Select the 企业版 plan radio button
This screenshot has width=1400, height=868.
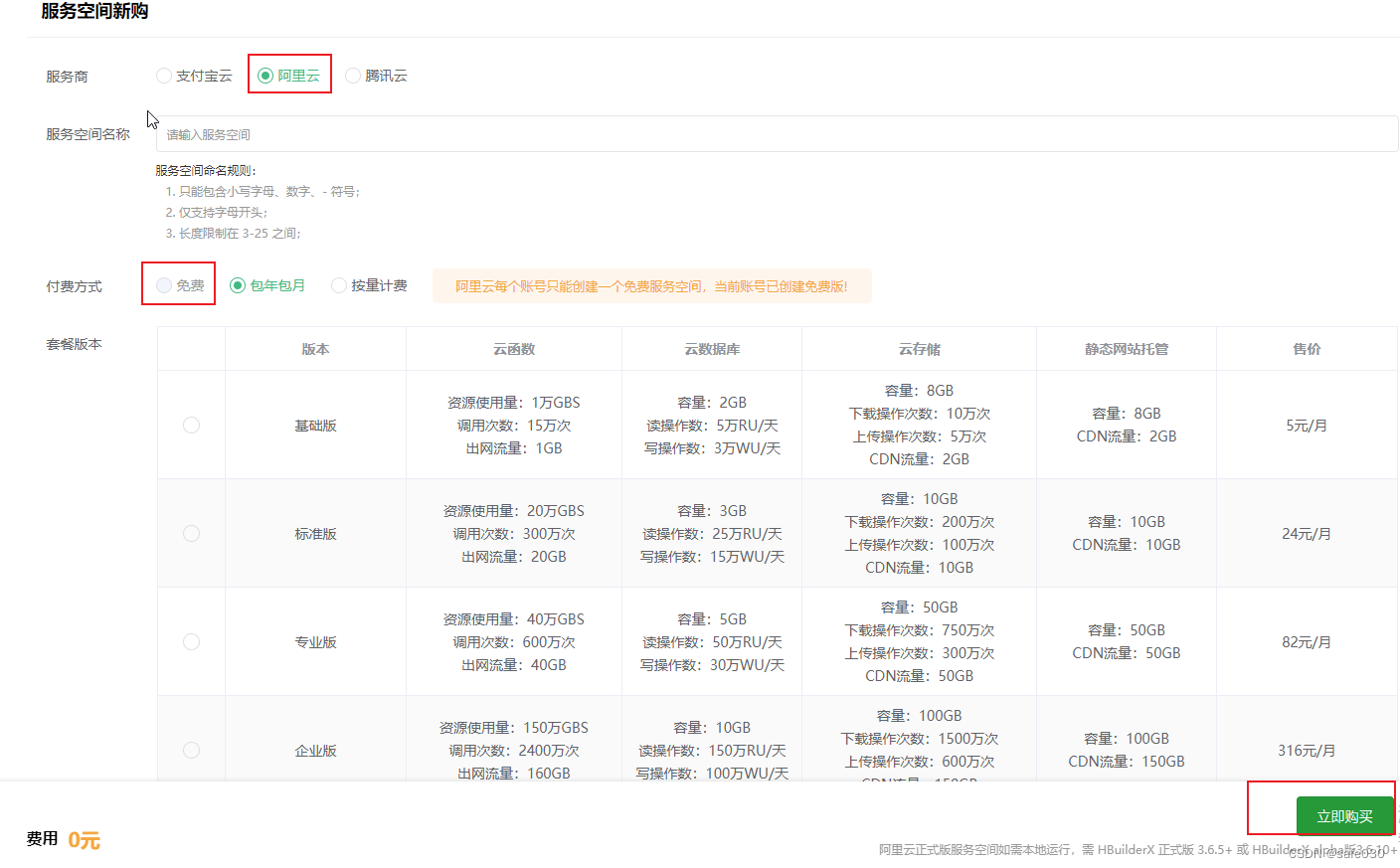click(191, 750)
